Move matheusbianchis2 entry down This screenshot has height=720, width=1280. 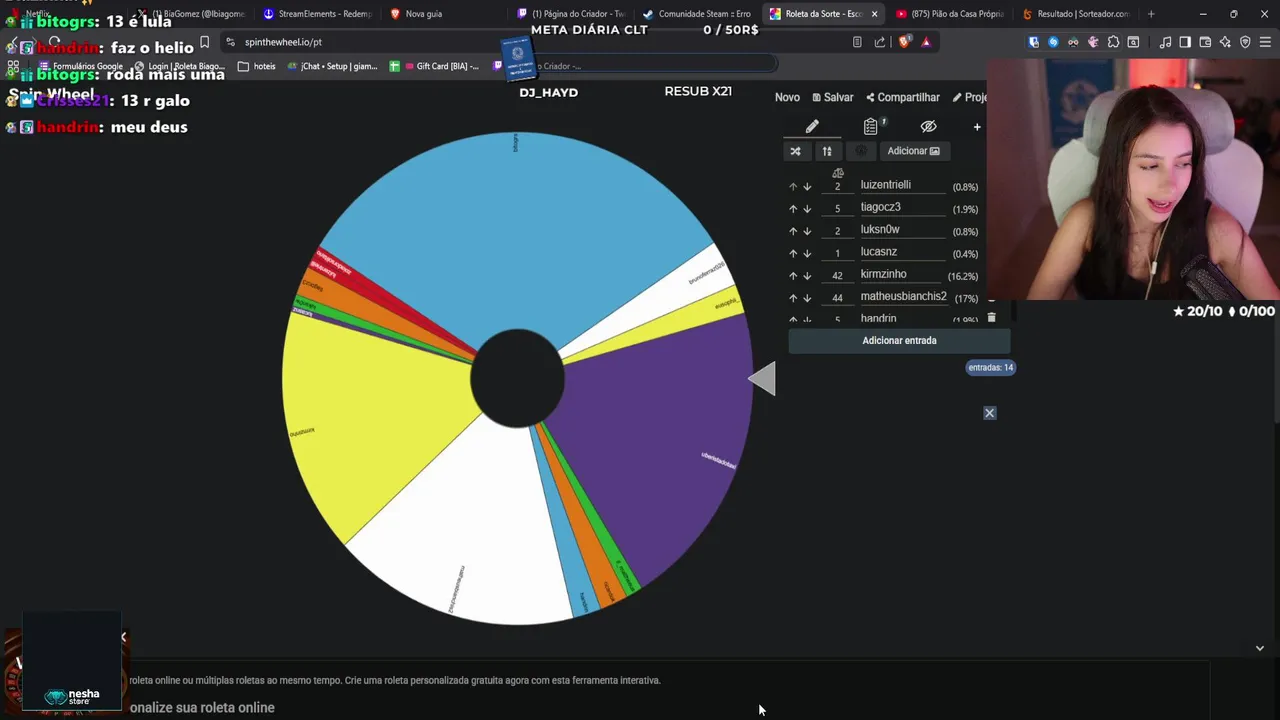tap(807, 298)
